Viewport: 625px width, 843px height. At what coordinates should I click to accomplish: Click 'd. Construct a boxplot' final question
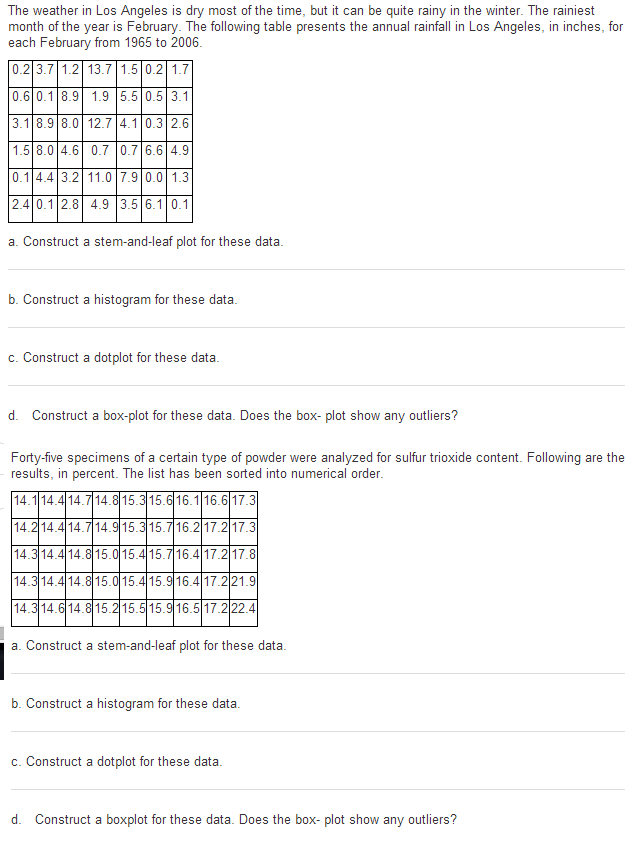tap(234, 819)
